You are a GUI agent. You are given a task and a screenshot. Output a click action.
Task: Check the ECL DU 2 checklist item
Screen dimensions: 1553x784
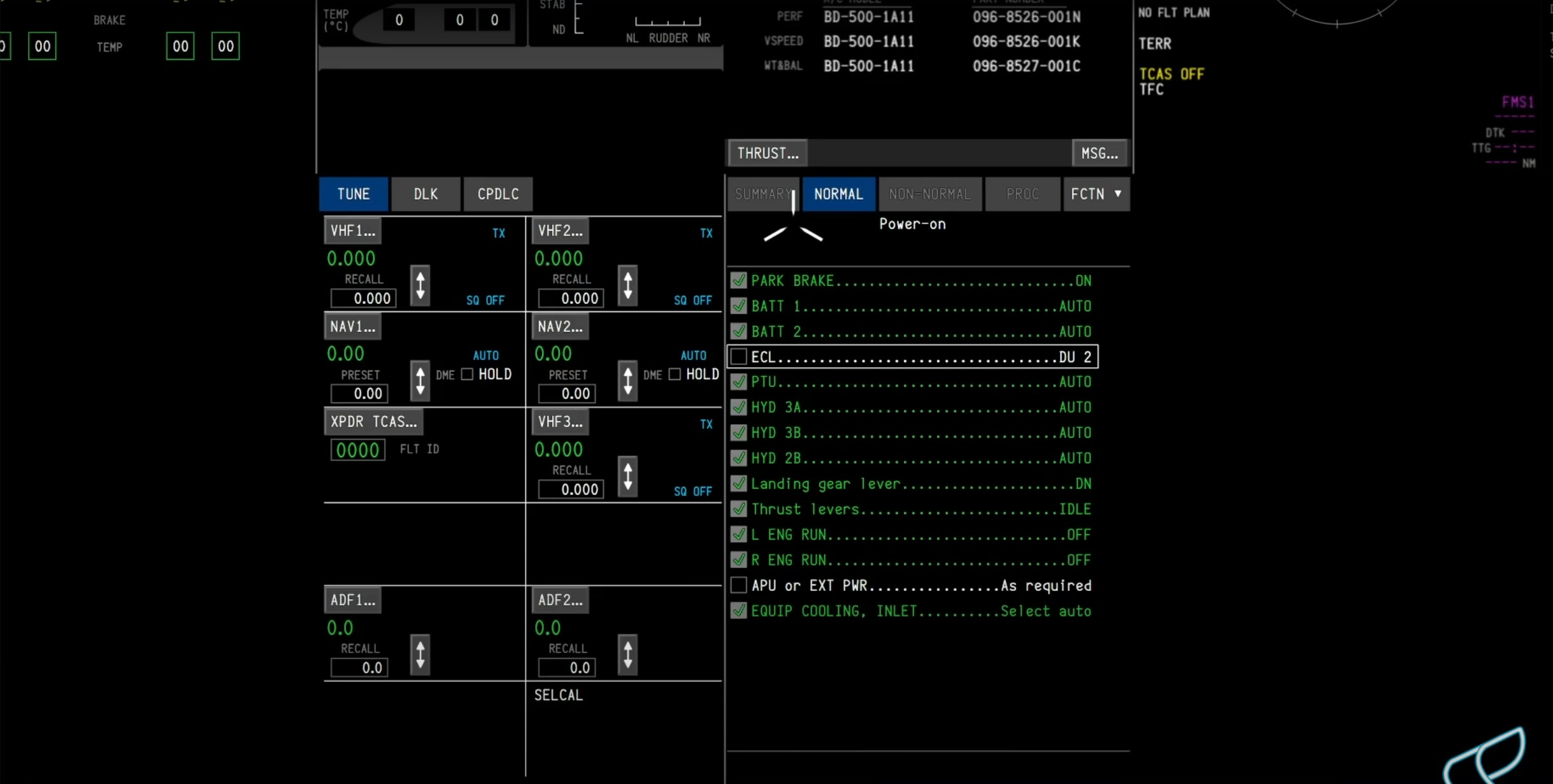(739, 357)
